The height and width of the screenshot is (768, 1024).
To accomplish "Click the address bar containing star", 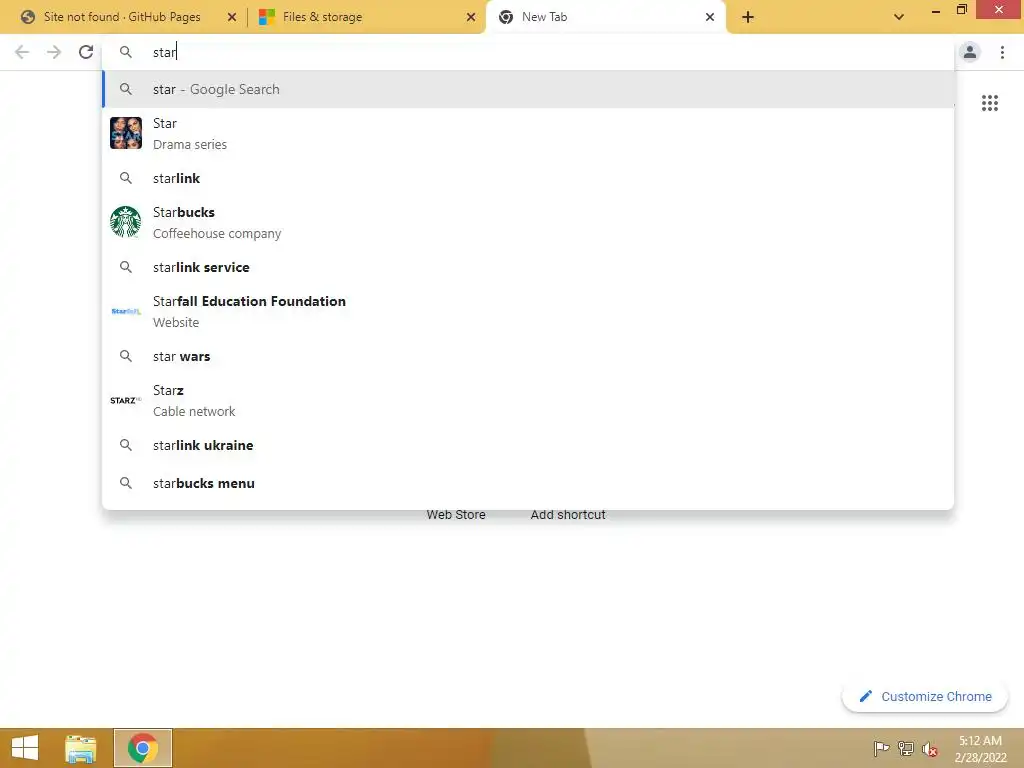I will coord(528,52).
